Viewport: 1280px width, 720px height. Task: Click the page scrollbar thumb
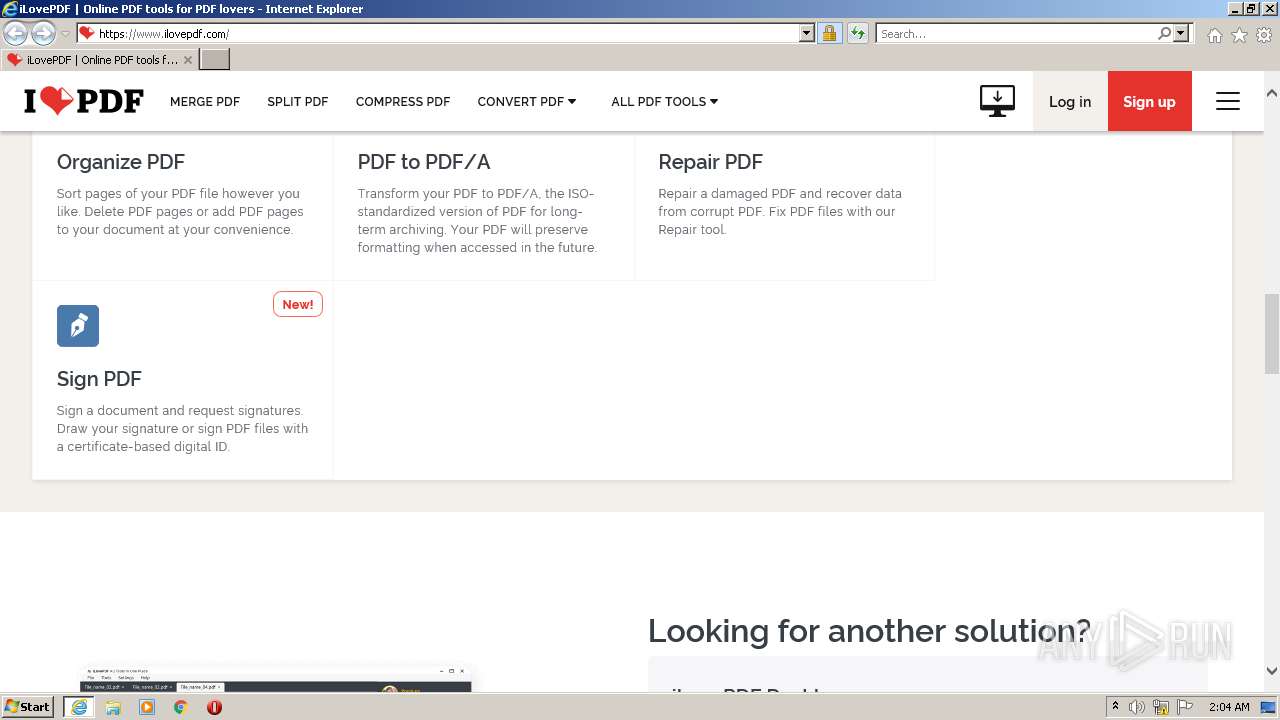pyautogui.click(x=1272, y=333)
